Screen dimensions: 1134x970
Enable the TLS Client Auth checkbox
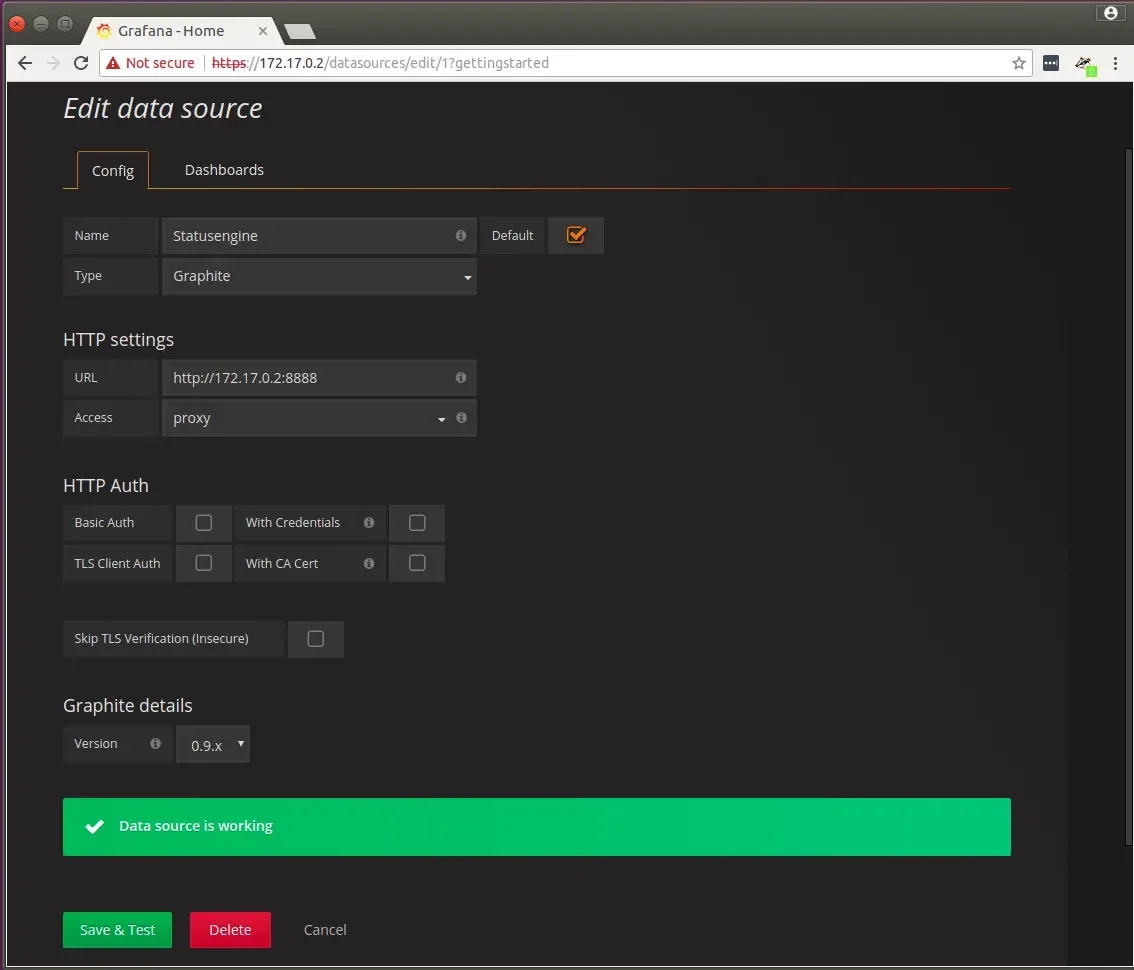point(204,563)
